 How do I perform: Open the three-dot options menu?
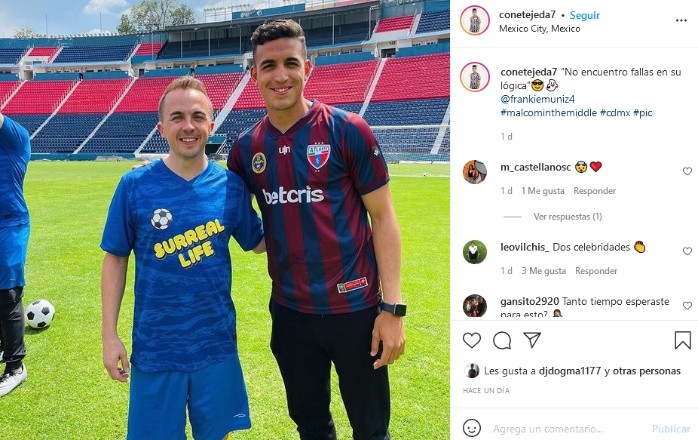(x=681, y=20)
